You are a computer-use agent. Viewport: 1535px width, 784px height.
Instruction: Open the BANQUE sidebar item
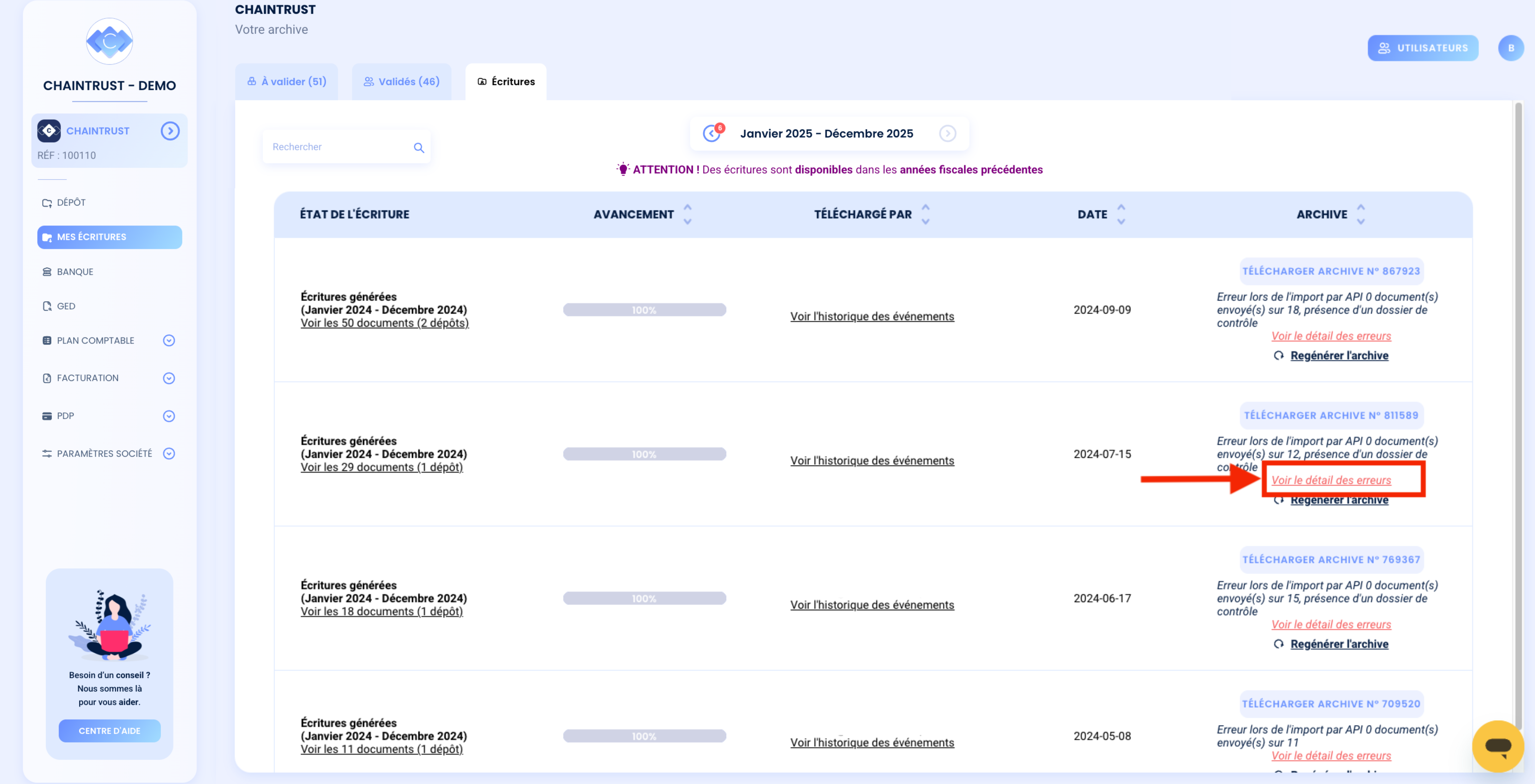click(x=68, y=272)
